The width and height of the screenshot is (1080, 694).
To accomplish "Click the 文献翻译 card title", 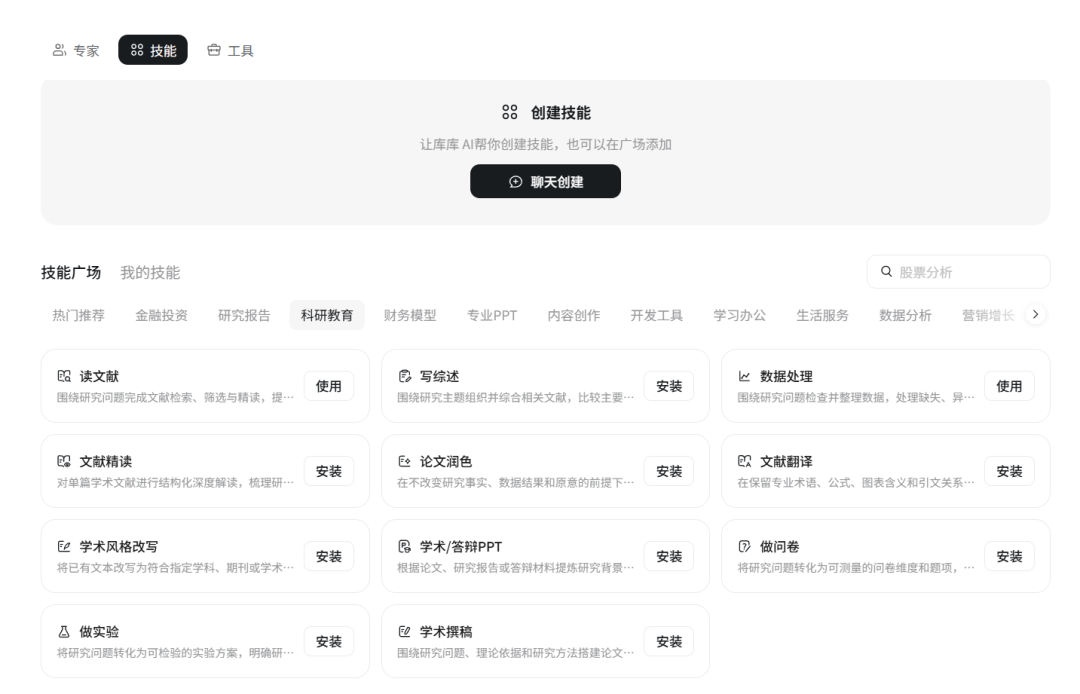I will click(786, 461).
